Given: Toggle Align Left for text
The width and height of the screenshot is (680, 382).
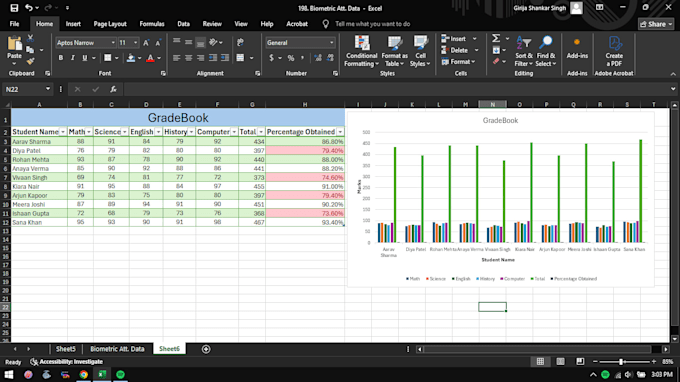Looking at the screenshot, I should click(177, 58).
